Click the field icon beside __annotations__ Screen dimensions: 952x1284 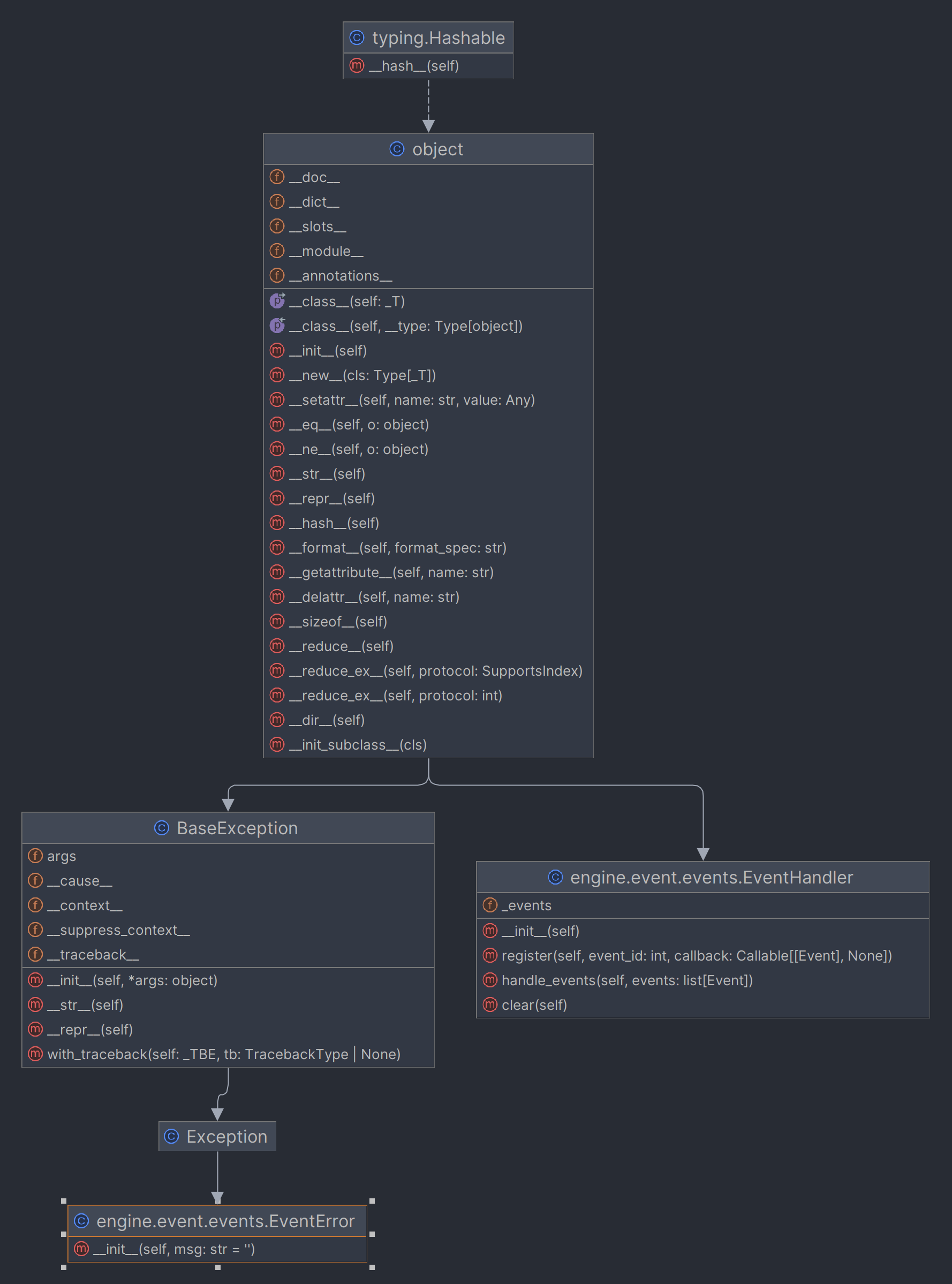pyautogui.click(x=277, y=275)
